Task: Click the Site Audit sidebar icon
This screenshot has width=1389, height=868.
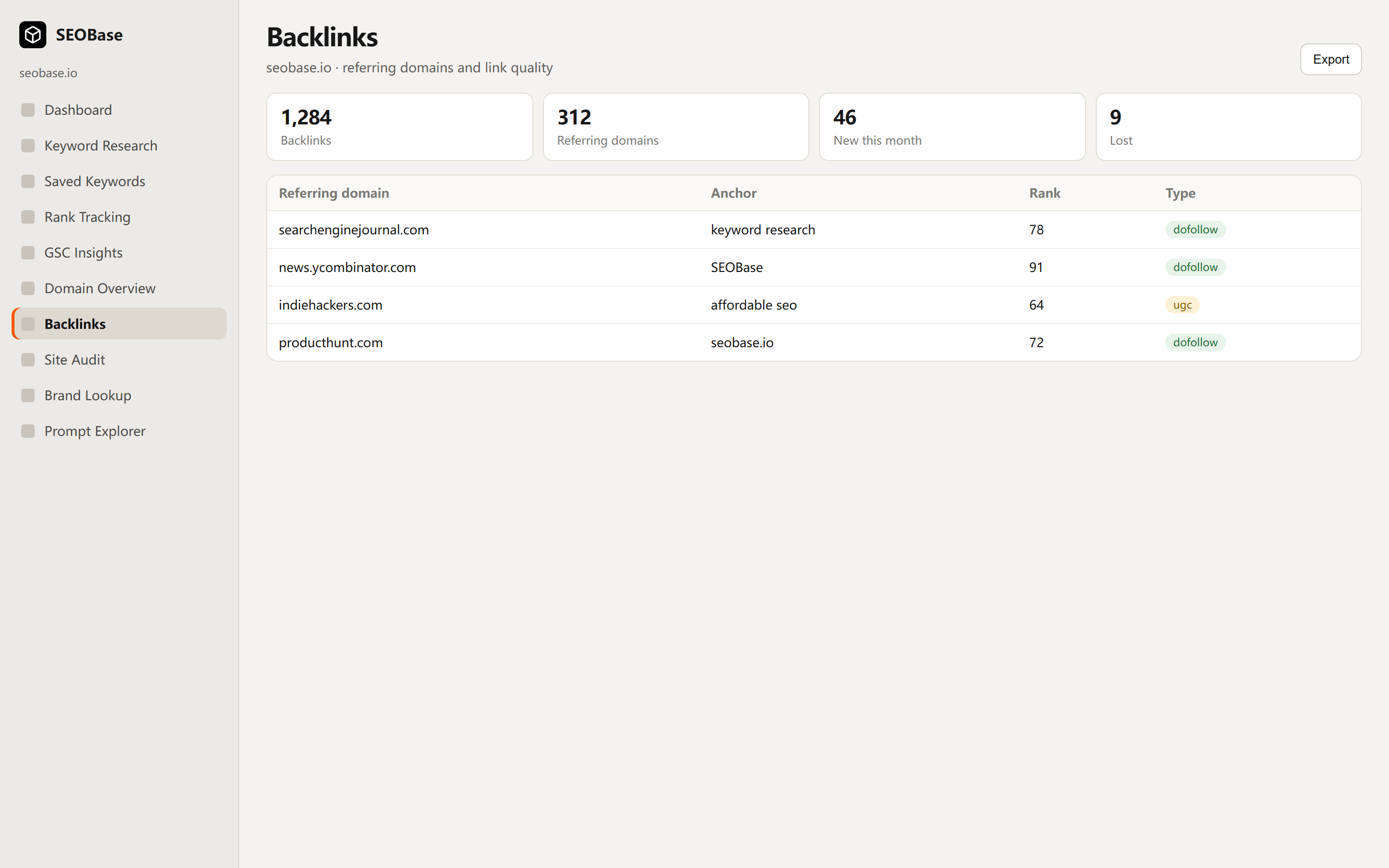Action: click(x=28, y=359)
